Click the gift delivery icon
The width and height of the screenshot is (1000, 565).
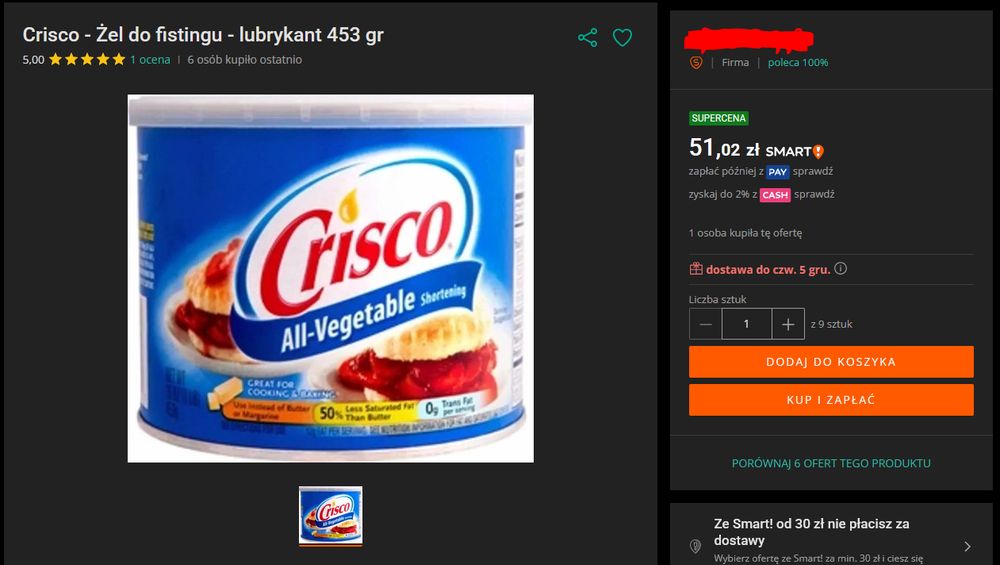[x=696, y=269]
